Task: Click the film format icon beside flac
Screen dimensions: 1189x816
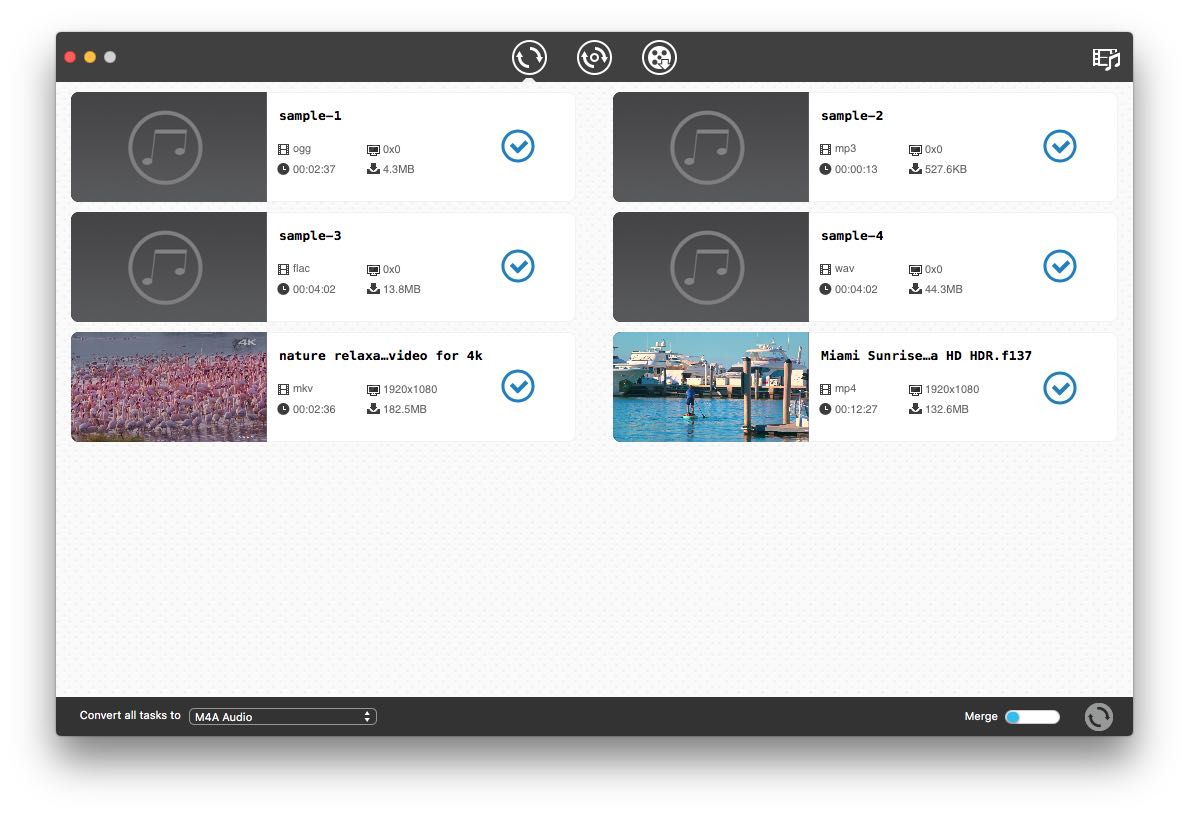Action: [x=284, y=269]
